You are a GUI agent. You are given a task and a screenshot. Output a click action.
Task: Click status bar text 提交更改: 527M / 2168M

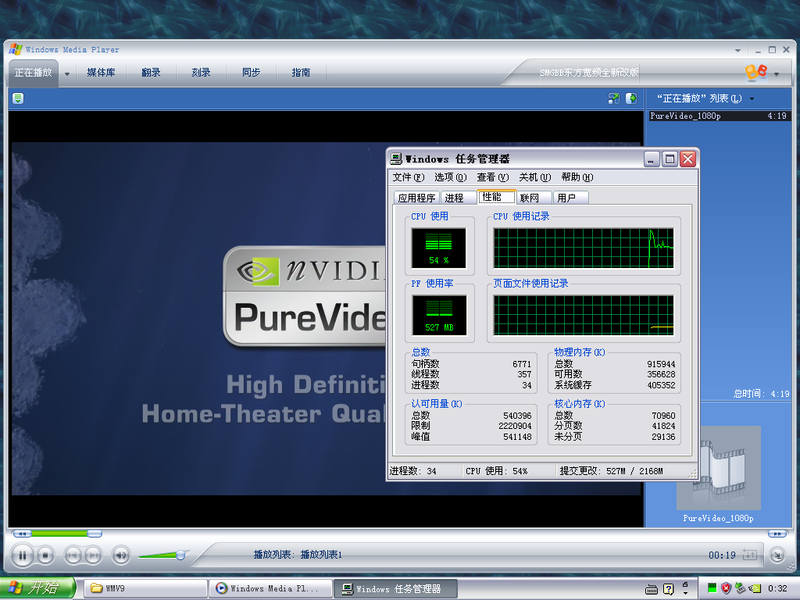pos(611,471)
